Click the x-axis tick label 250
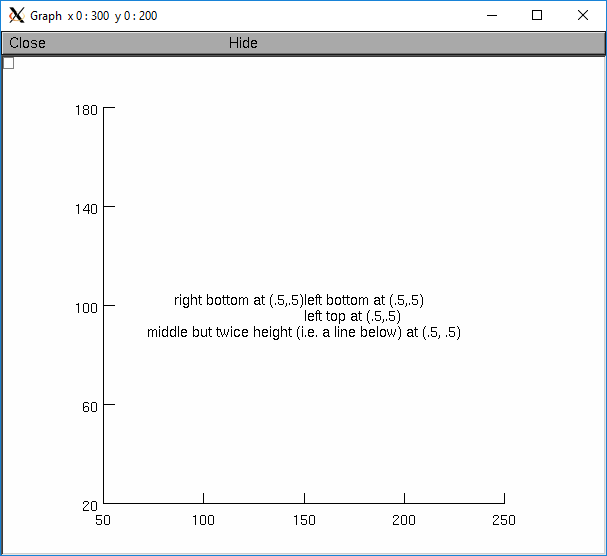This screenshot has height=556, width=607. tap(504, 520)
